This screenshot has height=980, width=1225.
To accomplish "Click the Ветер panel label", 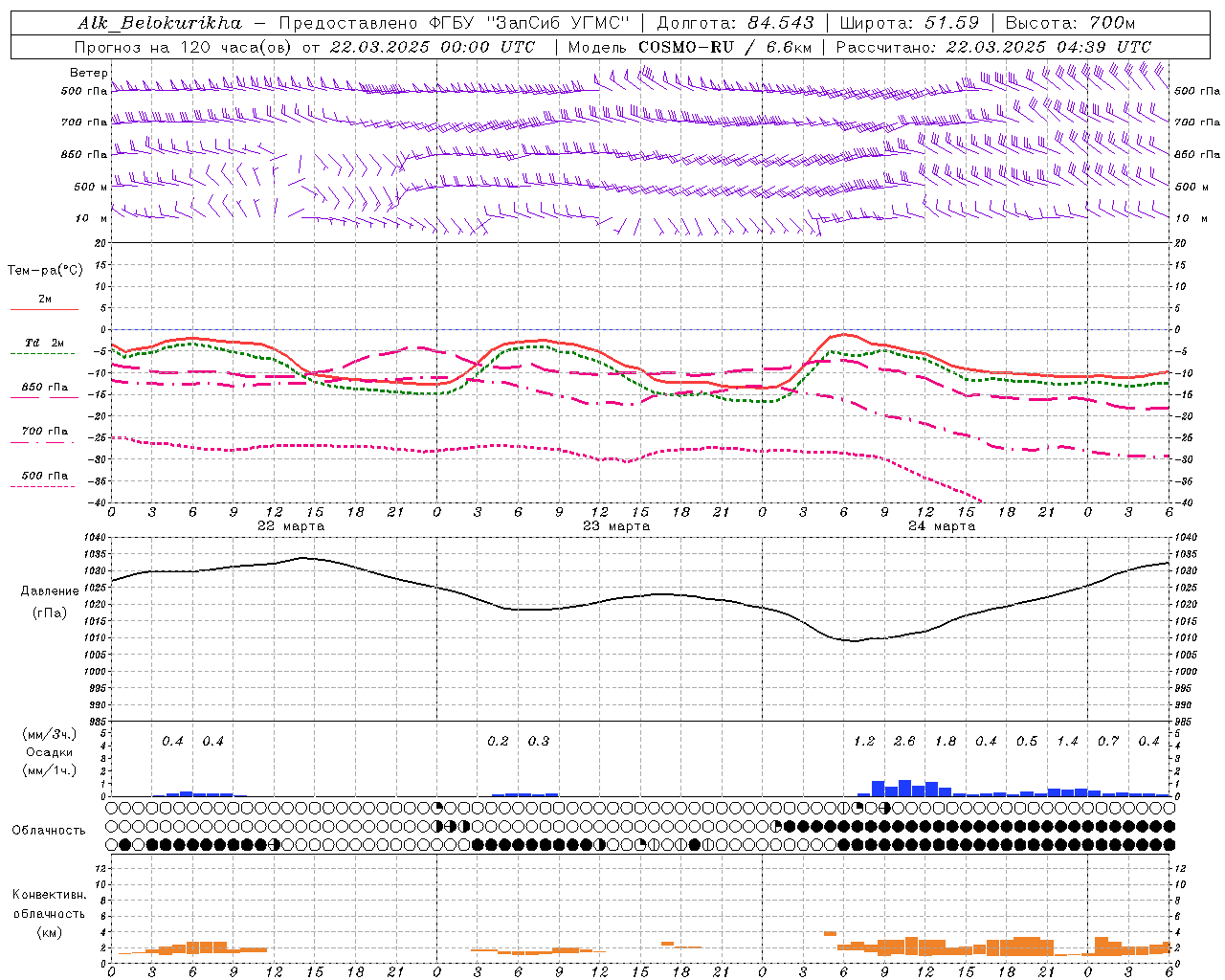I will click(89, 73).
